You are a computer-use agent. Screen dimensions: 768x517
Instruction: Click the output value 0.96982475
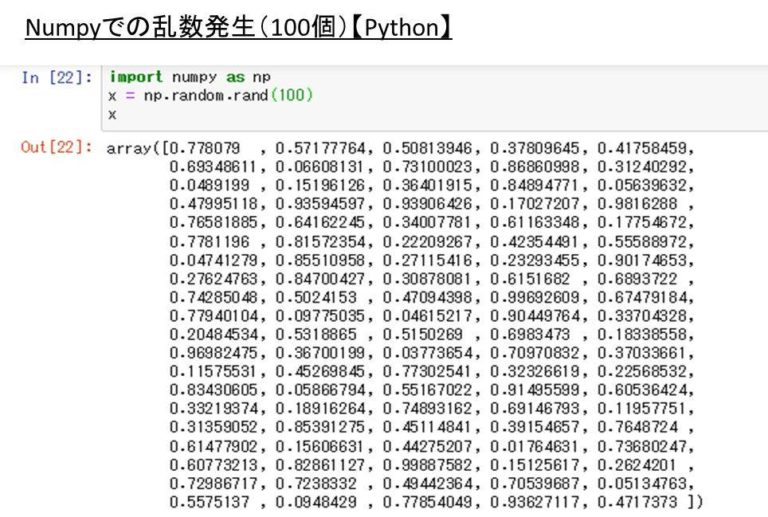(x=213, y=353)
